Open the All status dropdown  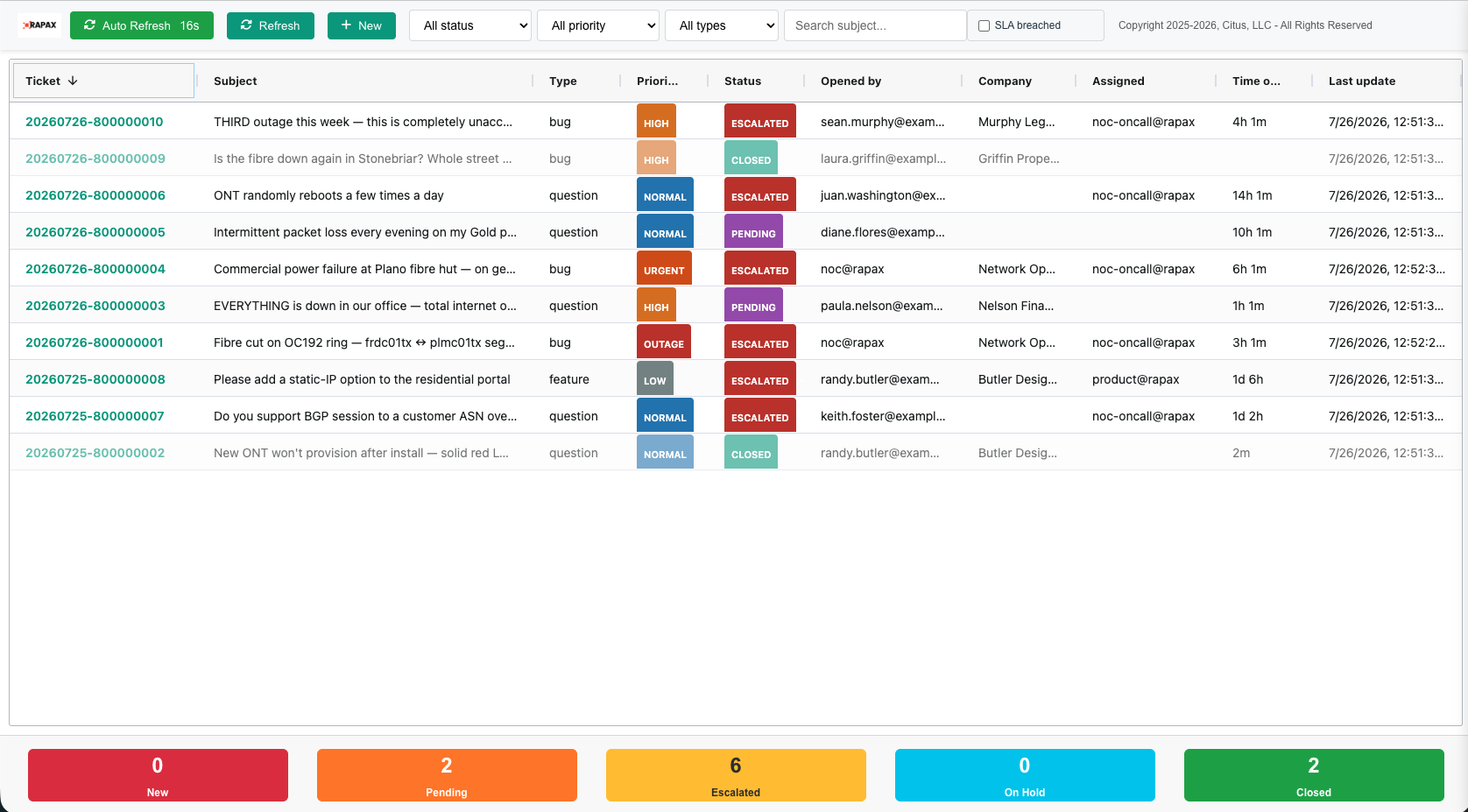[470, 25]
